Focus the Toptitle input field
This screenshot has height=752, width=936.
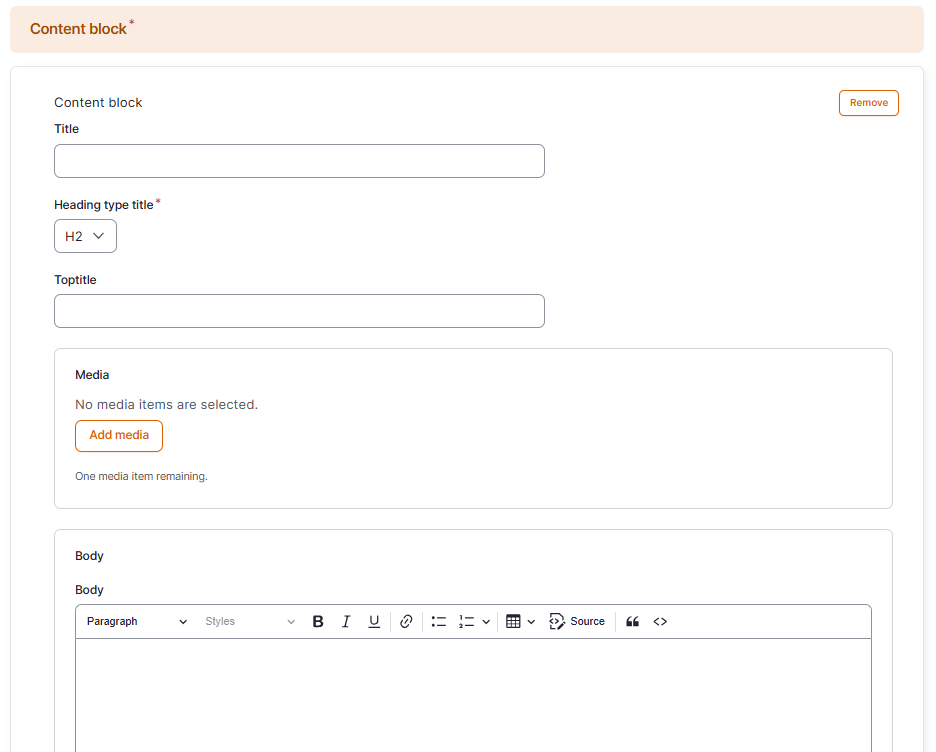click(x=299, y=311)
